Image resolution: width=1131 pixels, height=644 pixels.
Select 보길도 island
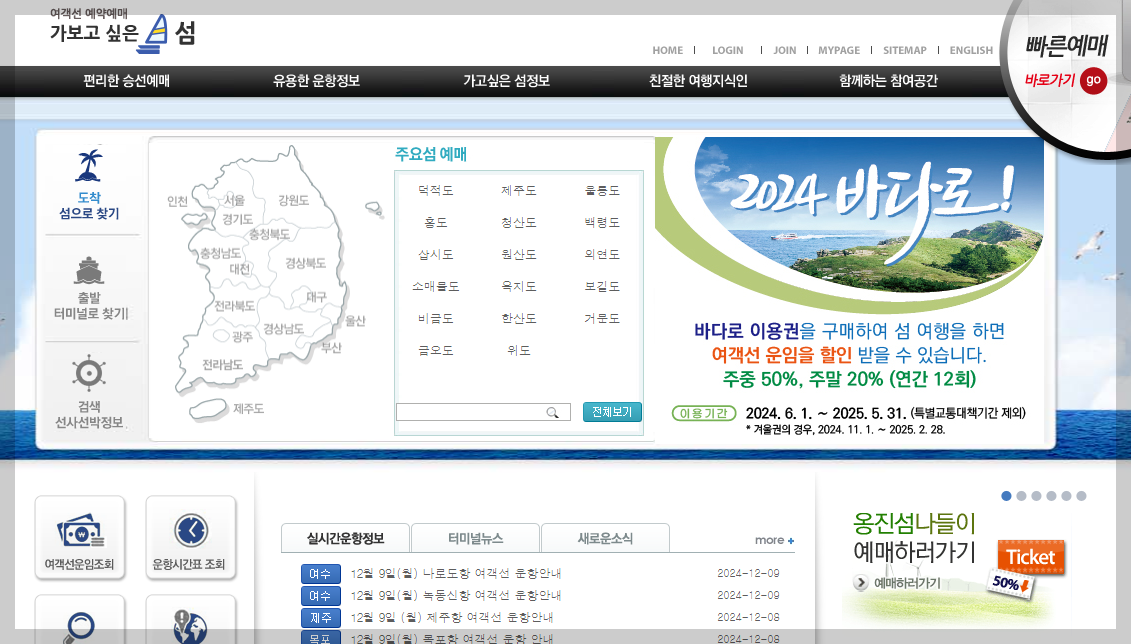point(602,286)
